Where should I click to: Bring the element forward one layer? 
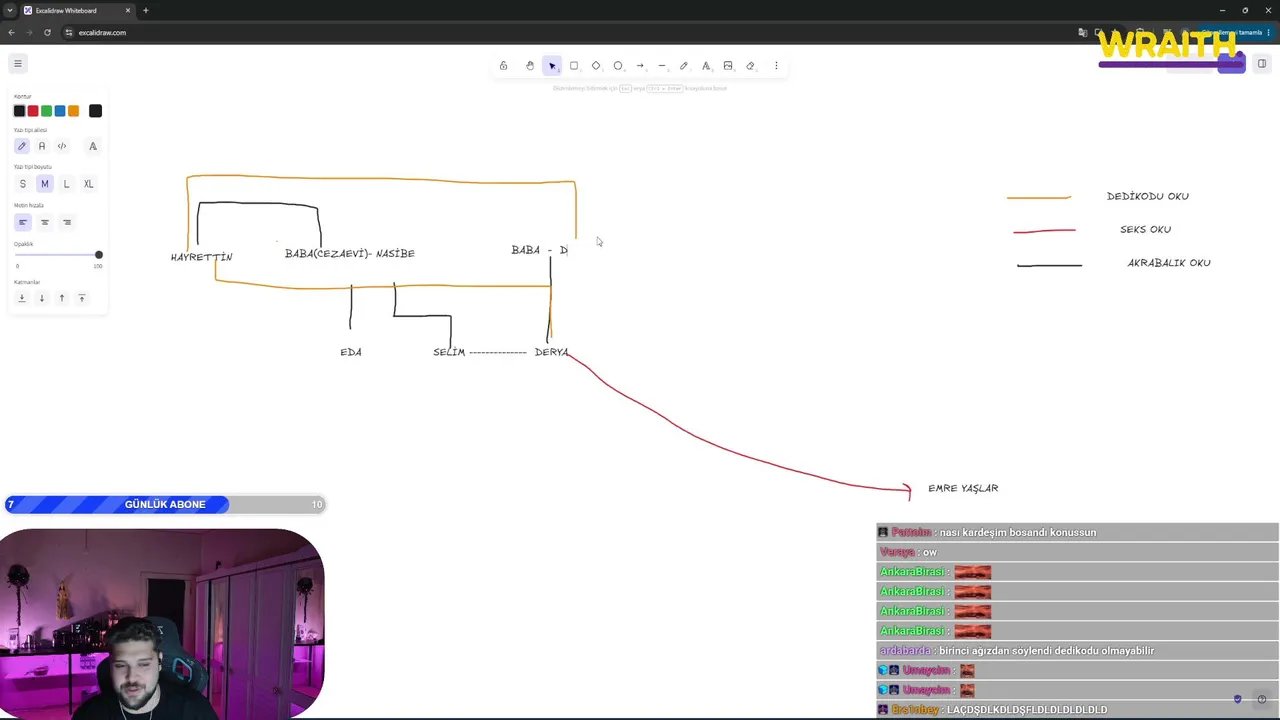[x=62, y=298]
